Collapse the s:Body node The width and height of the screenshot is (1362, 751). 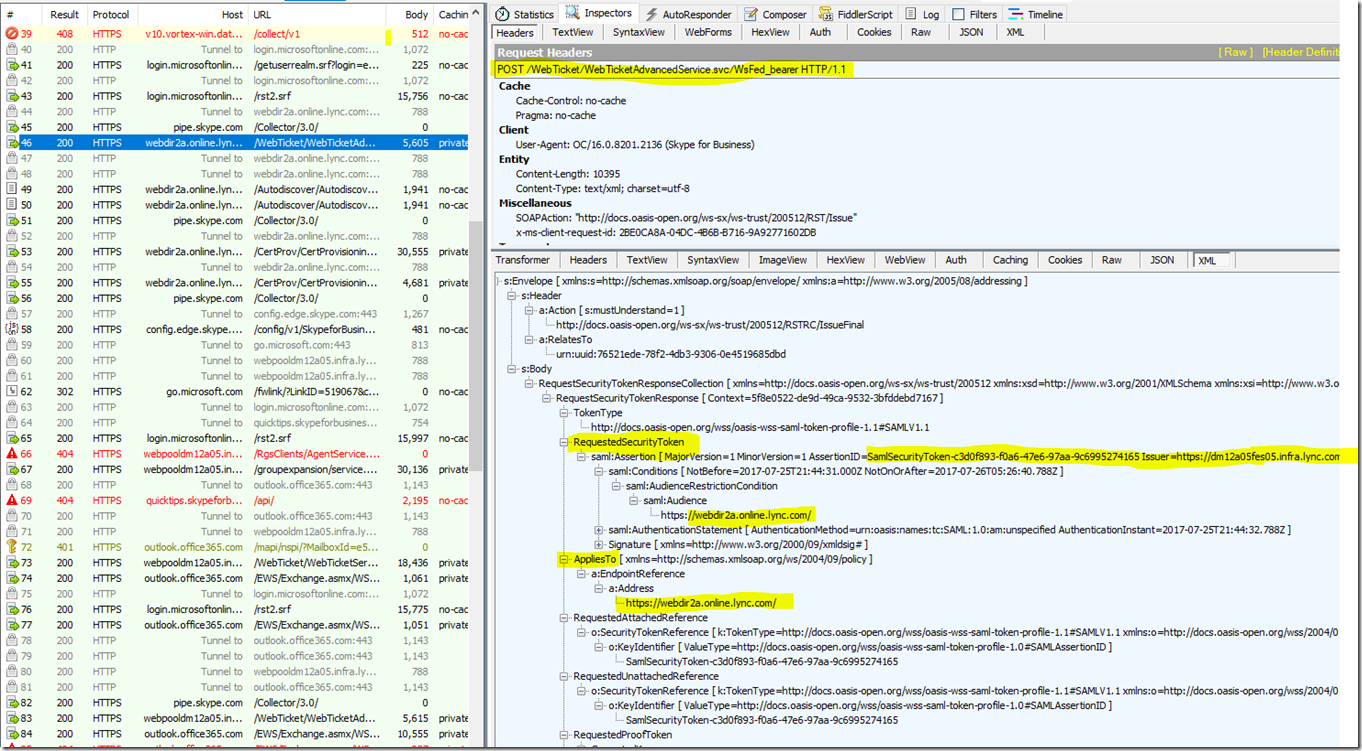(511, 369)
